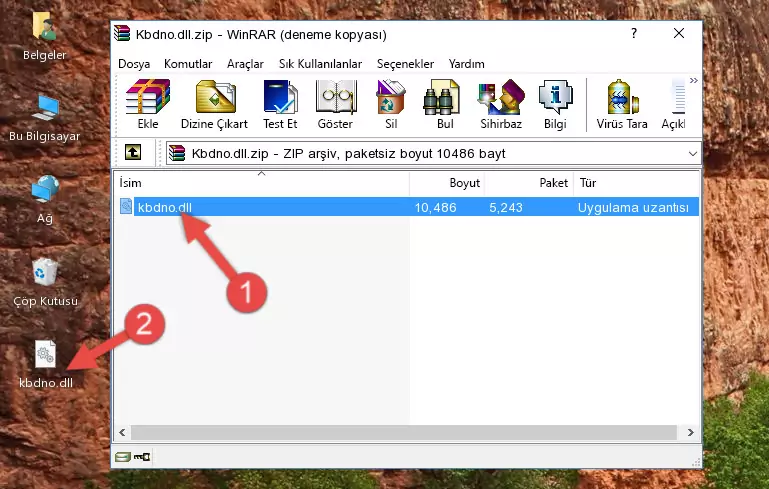
Task: Select the Ağ network desktop icon
Action: (x=45, y=200)
